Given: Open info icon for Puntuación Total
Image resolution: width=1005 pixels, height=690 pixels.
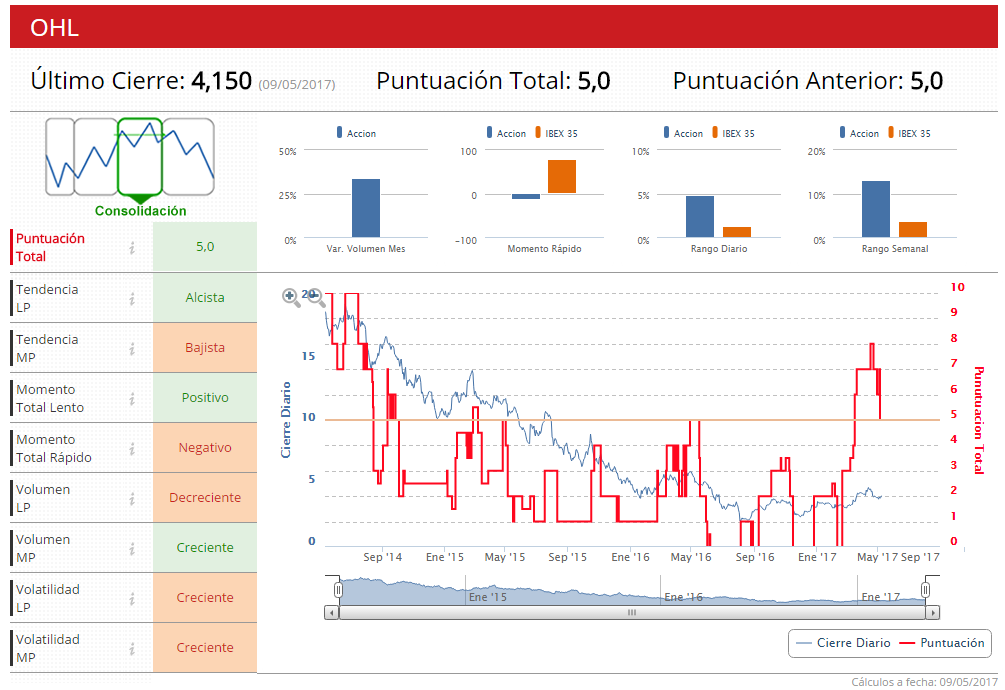Looking at the screenshot, I should [132, 248].
